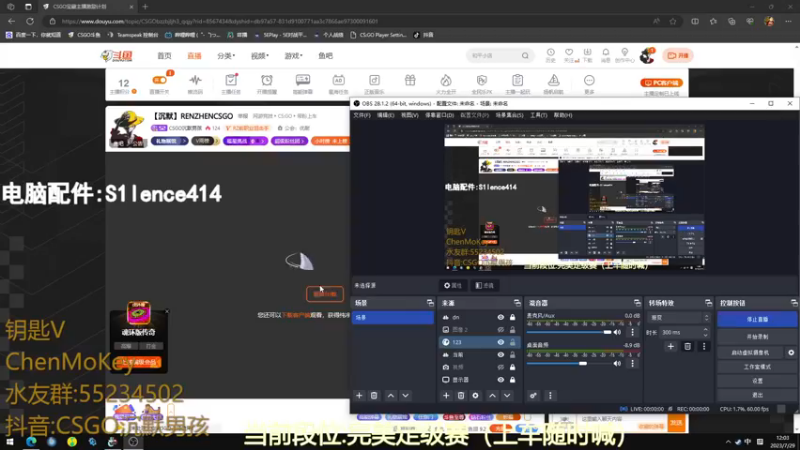Remove the selected source with trash icon

pos(461,395)
